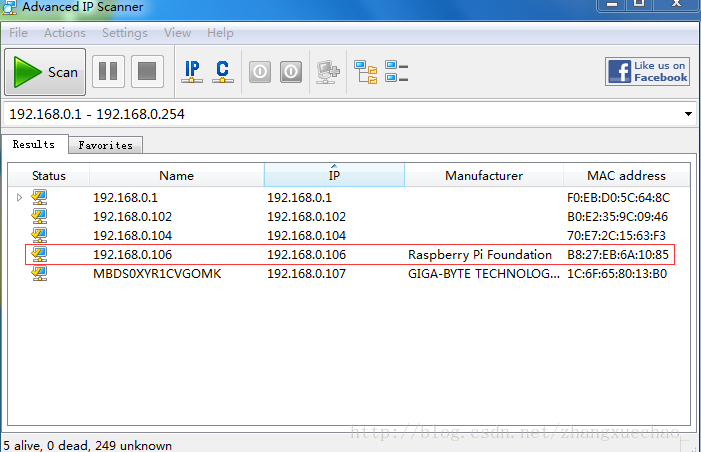Open the File menu
Viewport: 701px width, 452px height.
[x=18, y=33]
